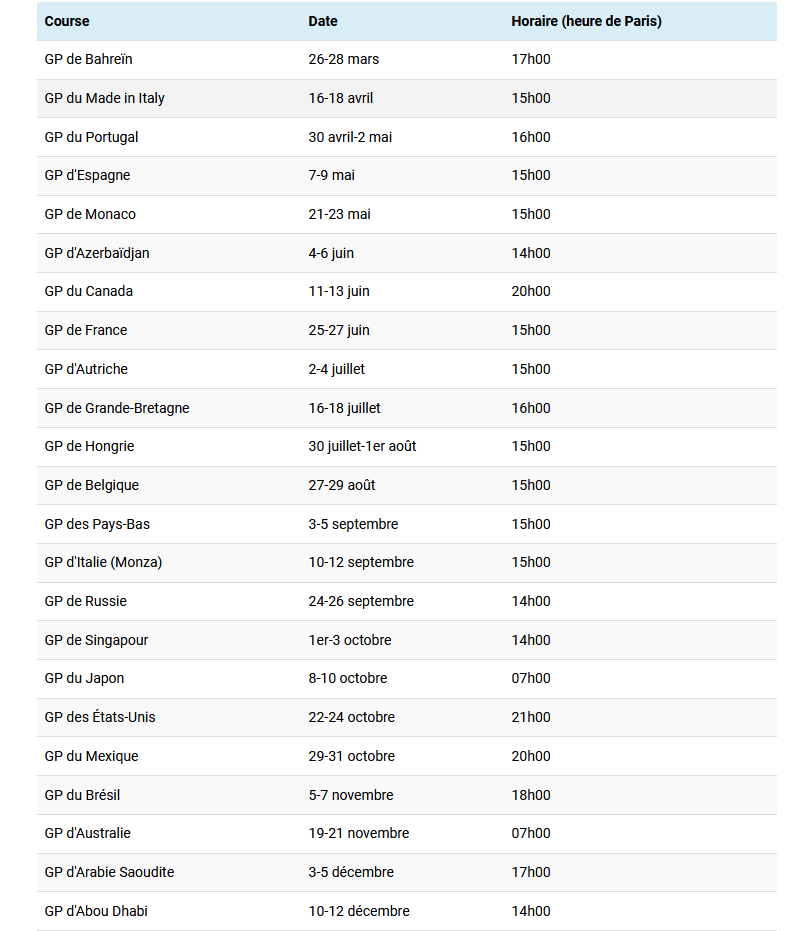Select the GP de Monaco race name
The image size is (803, 931).
click(90, 214)
